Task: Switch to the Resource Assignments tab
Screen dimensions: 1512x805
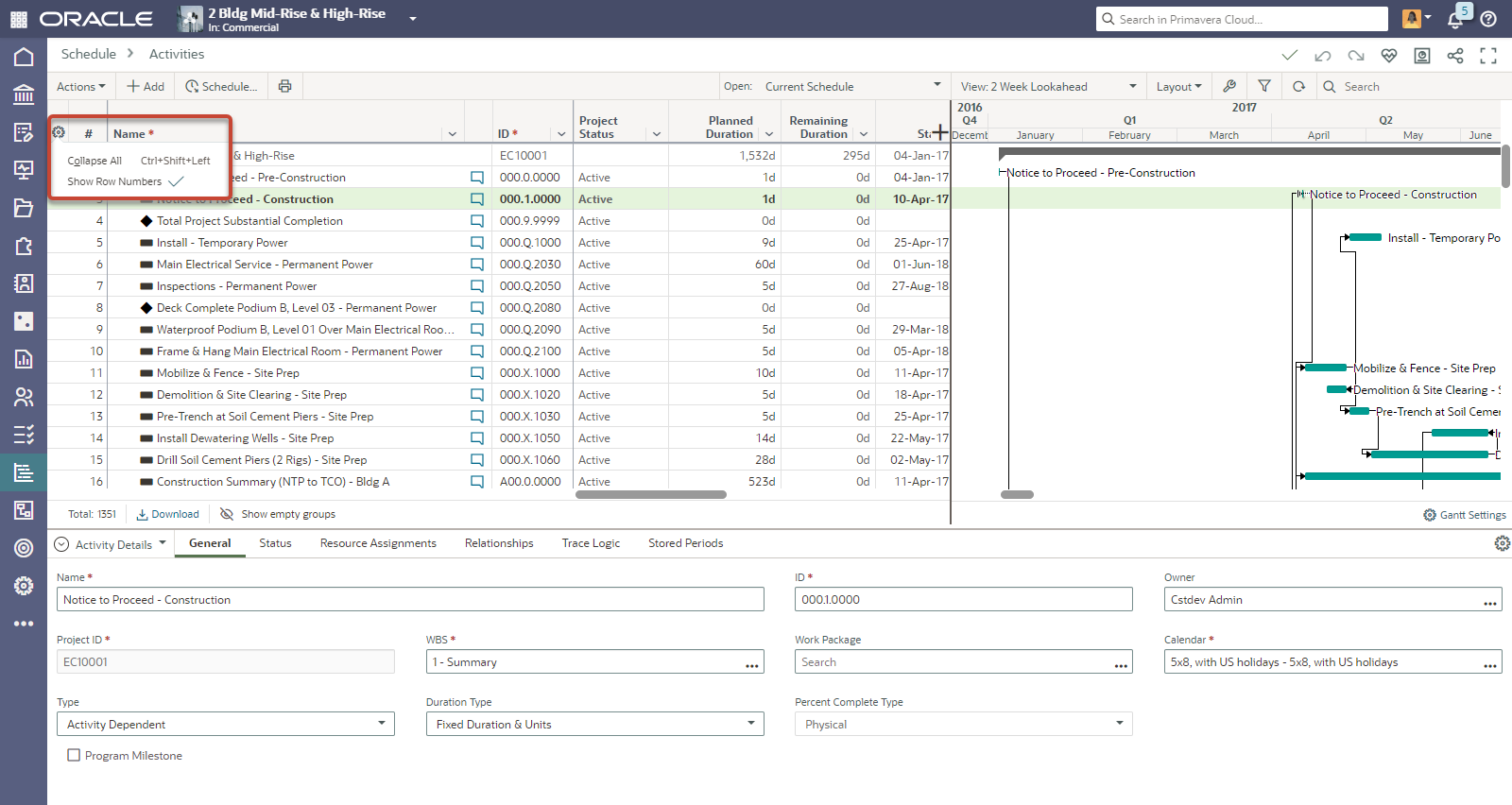Action: [x=378, y=543]
